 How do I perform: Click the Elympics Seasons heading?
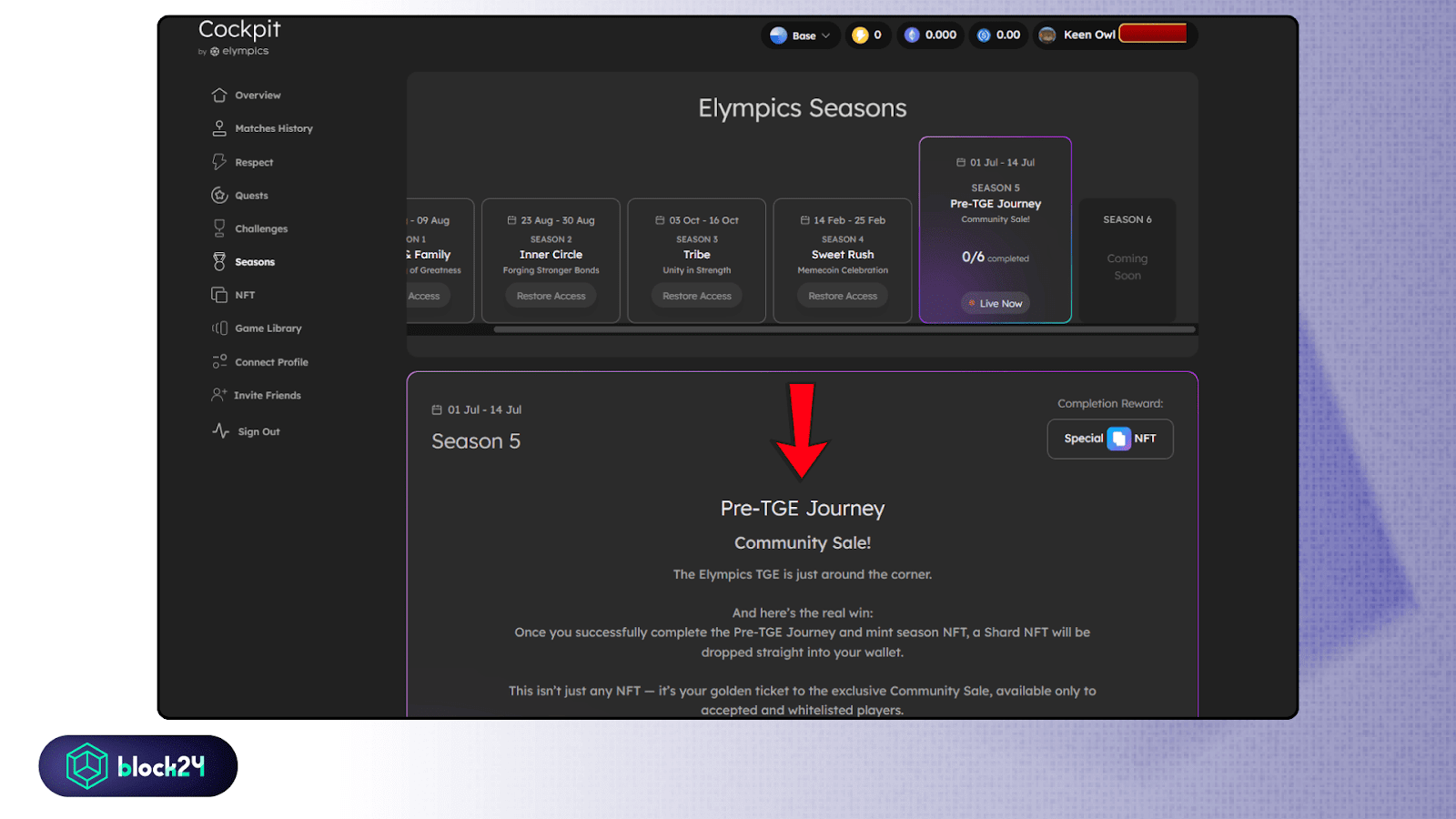coord(803,108)
